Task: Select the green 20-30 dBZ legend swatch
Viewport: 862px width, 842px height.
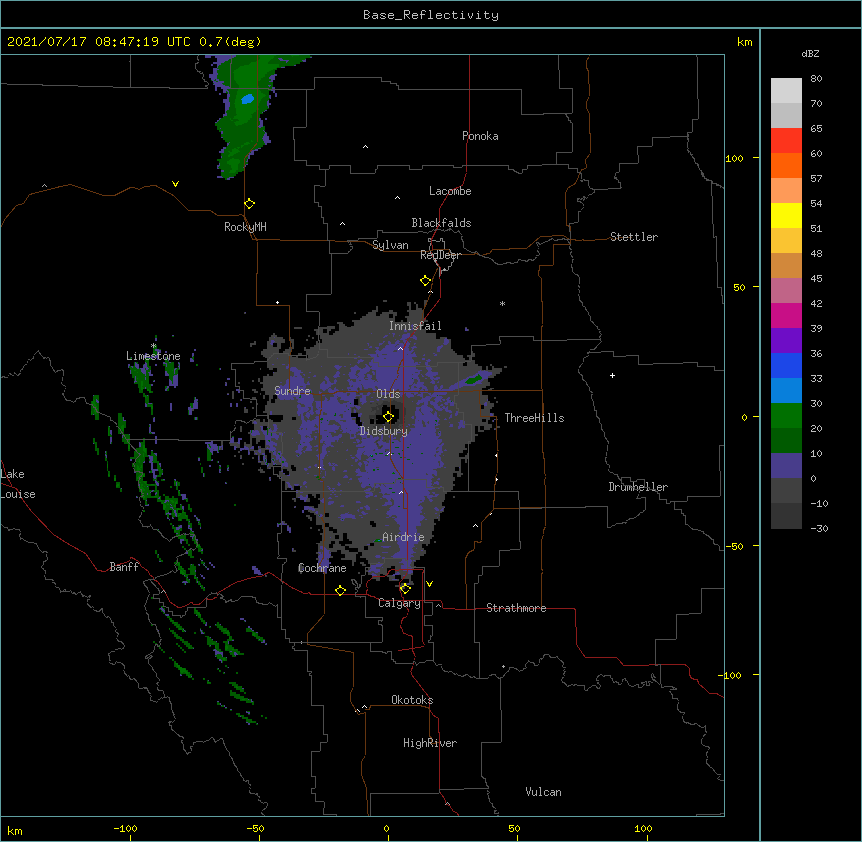Action: point(786,416)
